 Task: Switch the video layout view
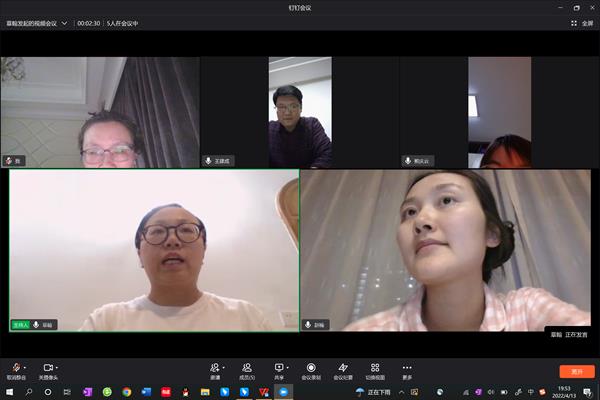click(x=375, y=368)
